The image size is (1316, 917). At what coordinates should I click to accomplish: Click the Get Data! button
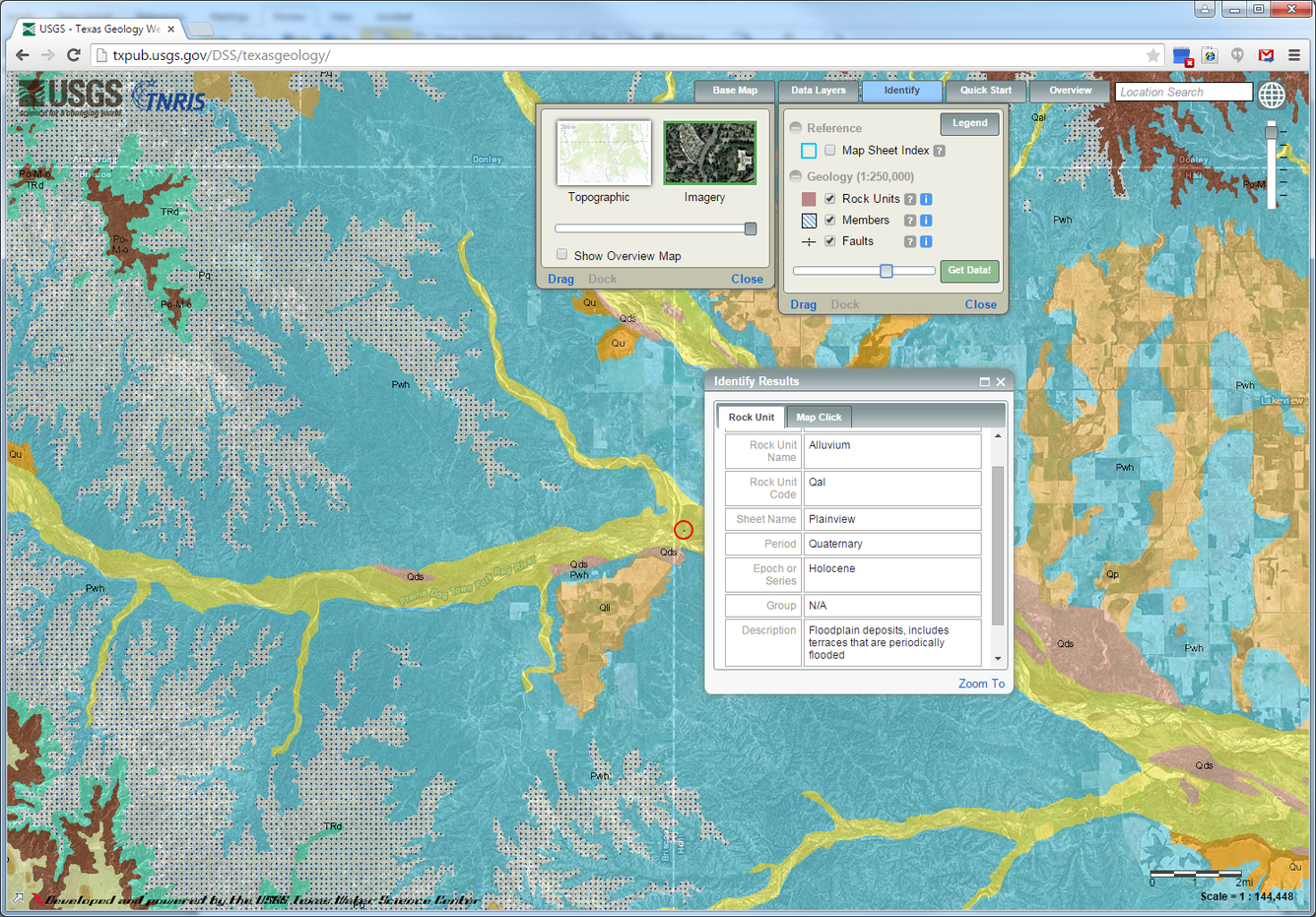tap(969, 271)
